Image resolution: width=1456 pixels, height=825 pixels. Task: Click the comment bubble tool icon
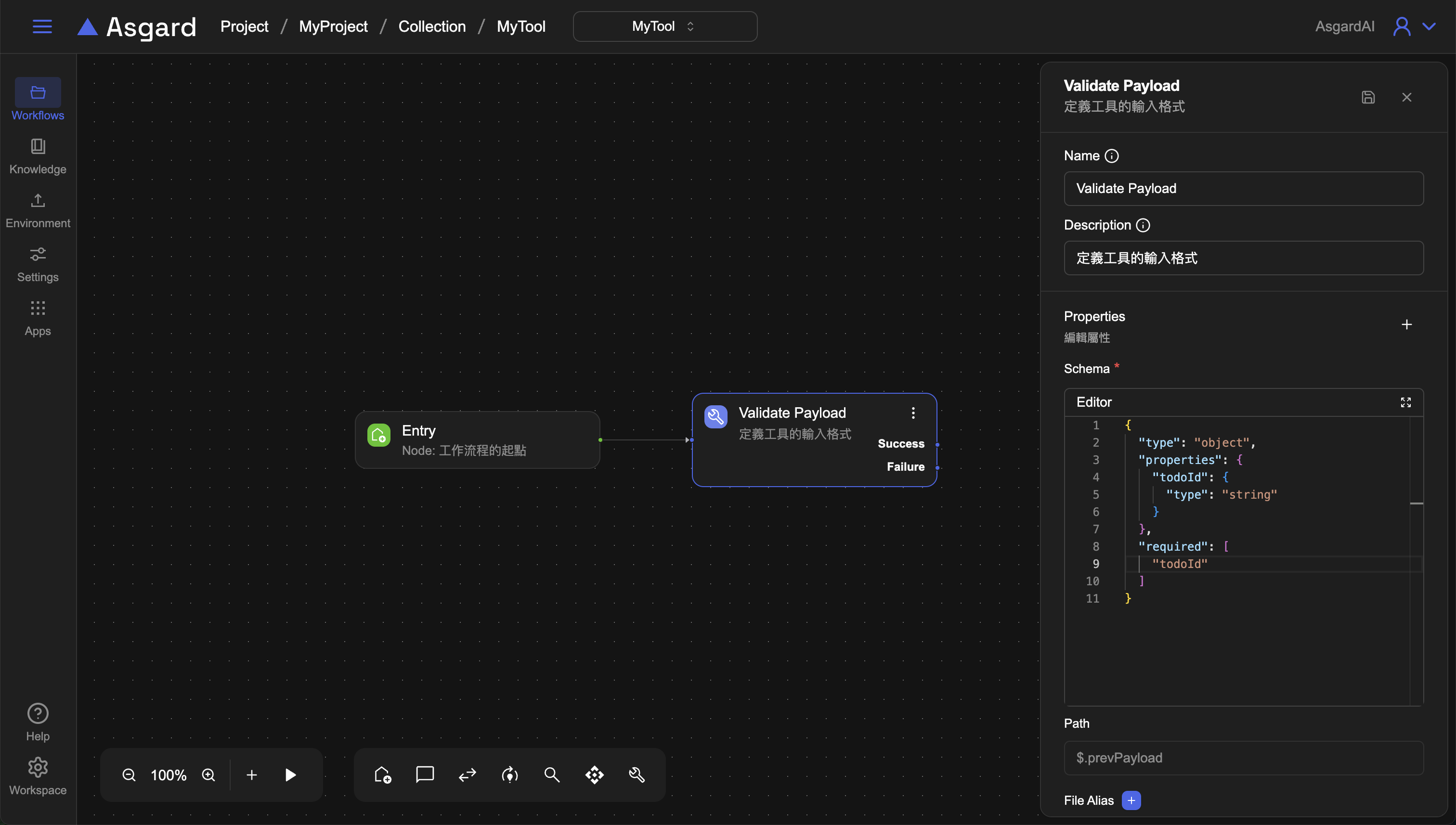coord(425,774)
